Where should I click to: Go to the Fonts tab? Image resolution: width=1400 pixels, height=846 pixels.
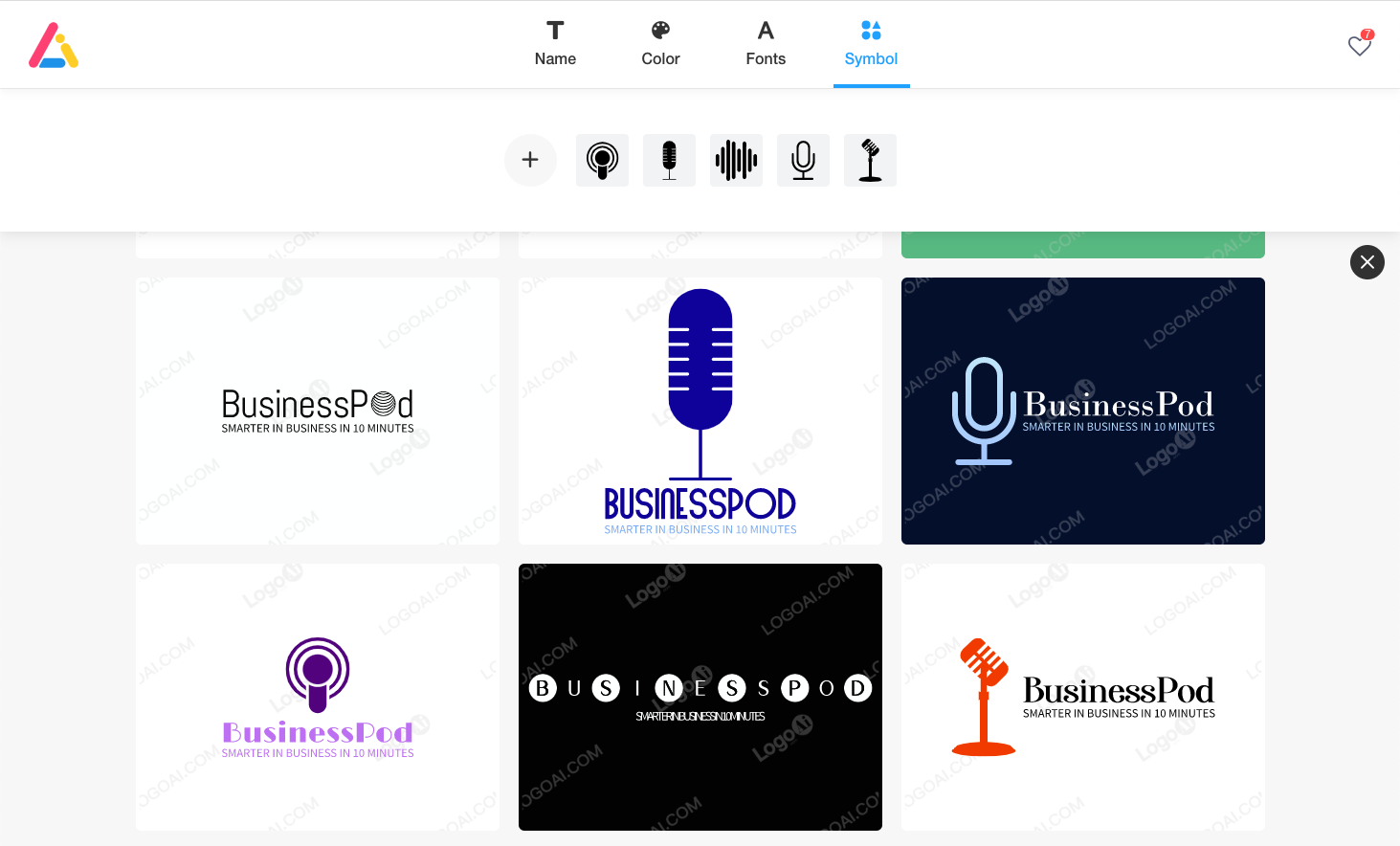click(x=766, y=44)
